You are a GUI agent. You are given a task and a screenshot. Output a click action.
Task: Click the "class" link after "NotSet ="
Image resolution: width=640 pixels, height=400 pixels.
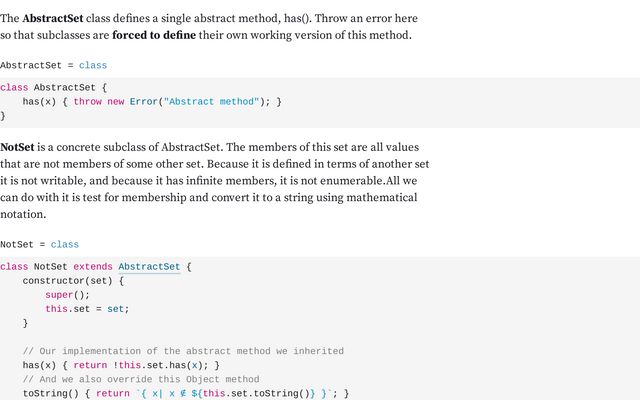pos(64,244)
